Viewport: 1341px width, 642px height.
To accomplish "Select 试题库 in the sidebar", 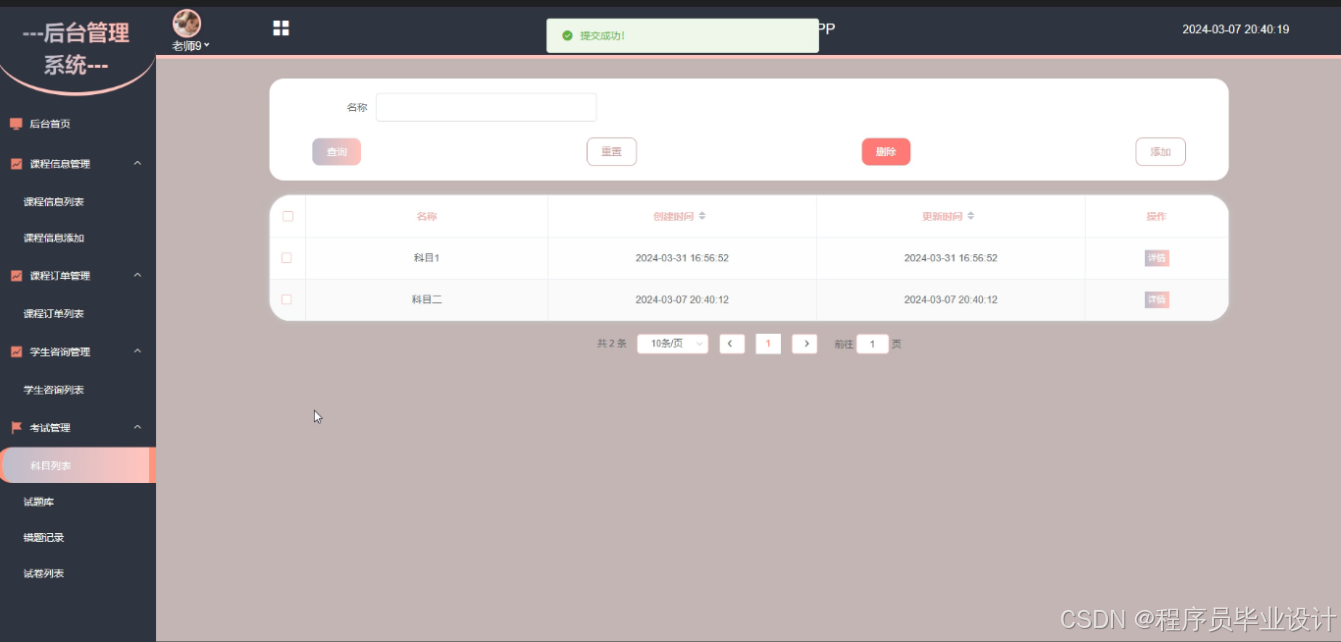I will click(41, 501).
